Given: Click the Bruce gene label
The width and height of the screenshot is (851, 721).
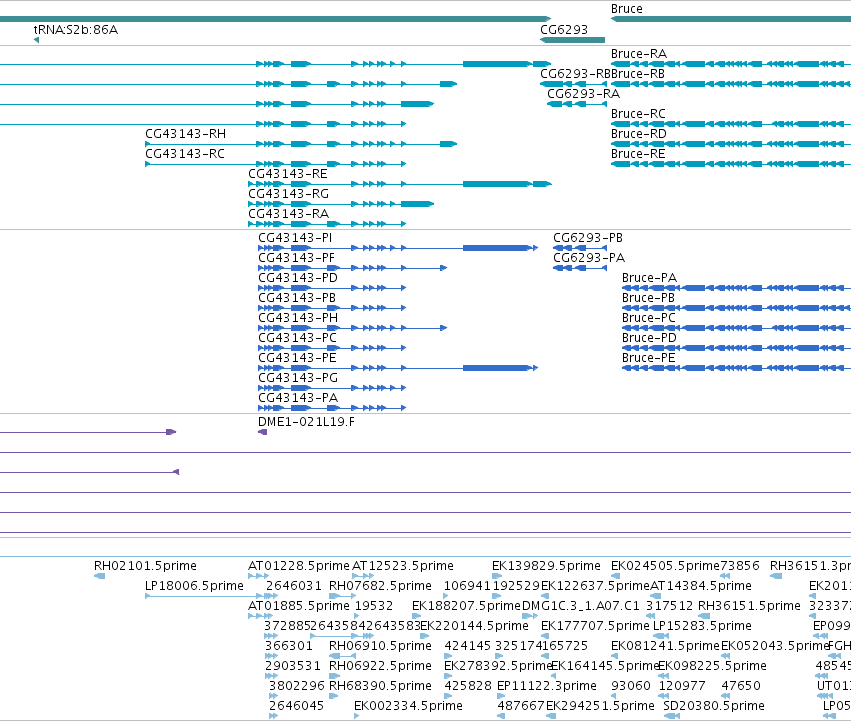Looking at the screenshot, I should [626, 9].
